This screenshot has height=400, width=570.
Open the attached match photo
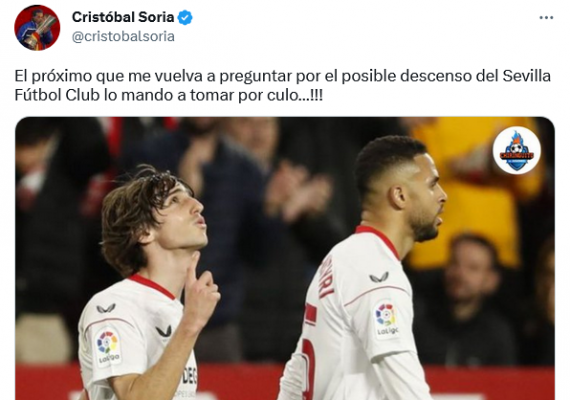point(285,258)
